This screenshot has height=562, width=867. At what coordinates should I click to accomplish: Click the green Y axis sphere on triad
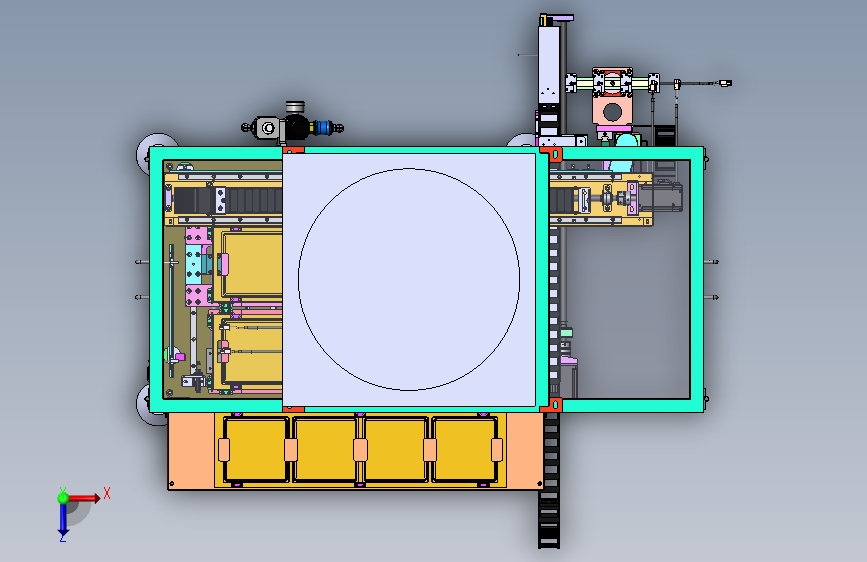tap(63, 498)
